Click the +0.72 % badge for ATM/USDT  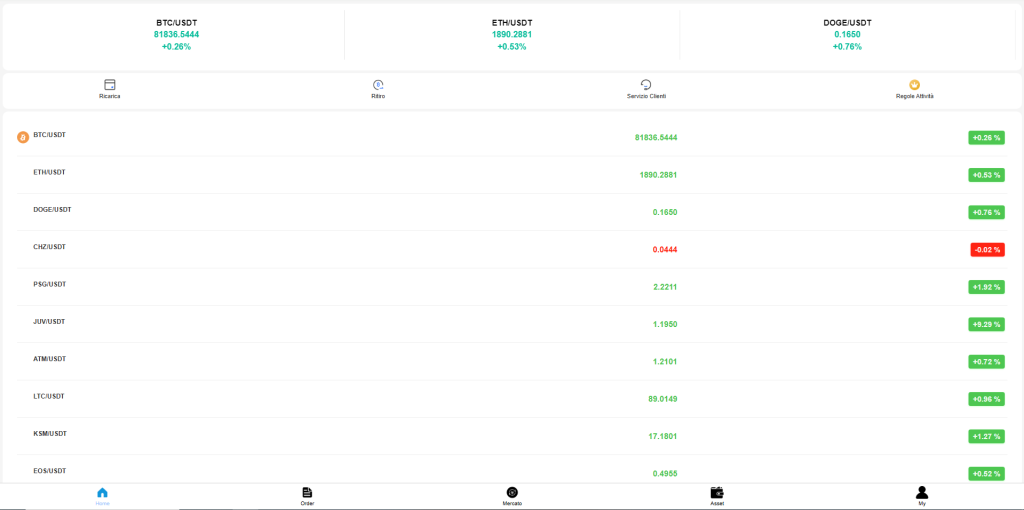pyautogui.click(x=986, y=361)
